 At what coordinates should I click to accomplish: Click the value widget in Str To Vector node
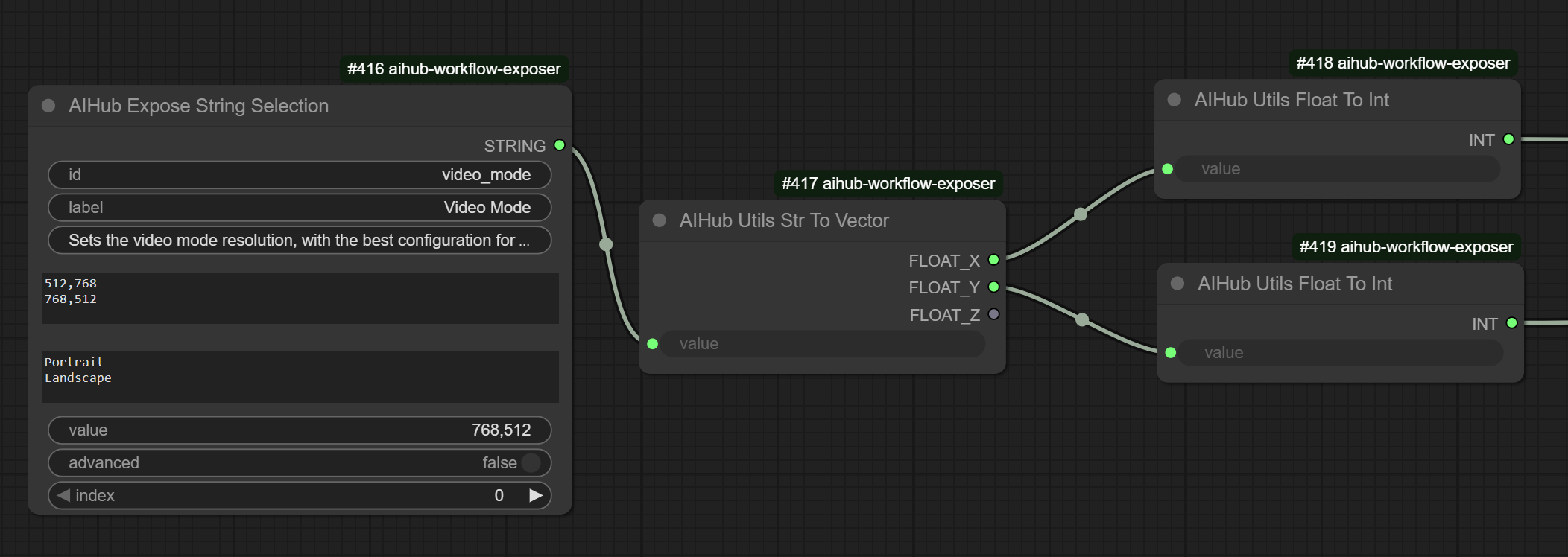[822, 344]
